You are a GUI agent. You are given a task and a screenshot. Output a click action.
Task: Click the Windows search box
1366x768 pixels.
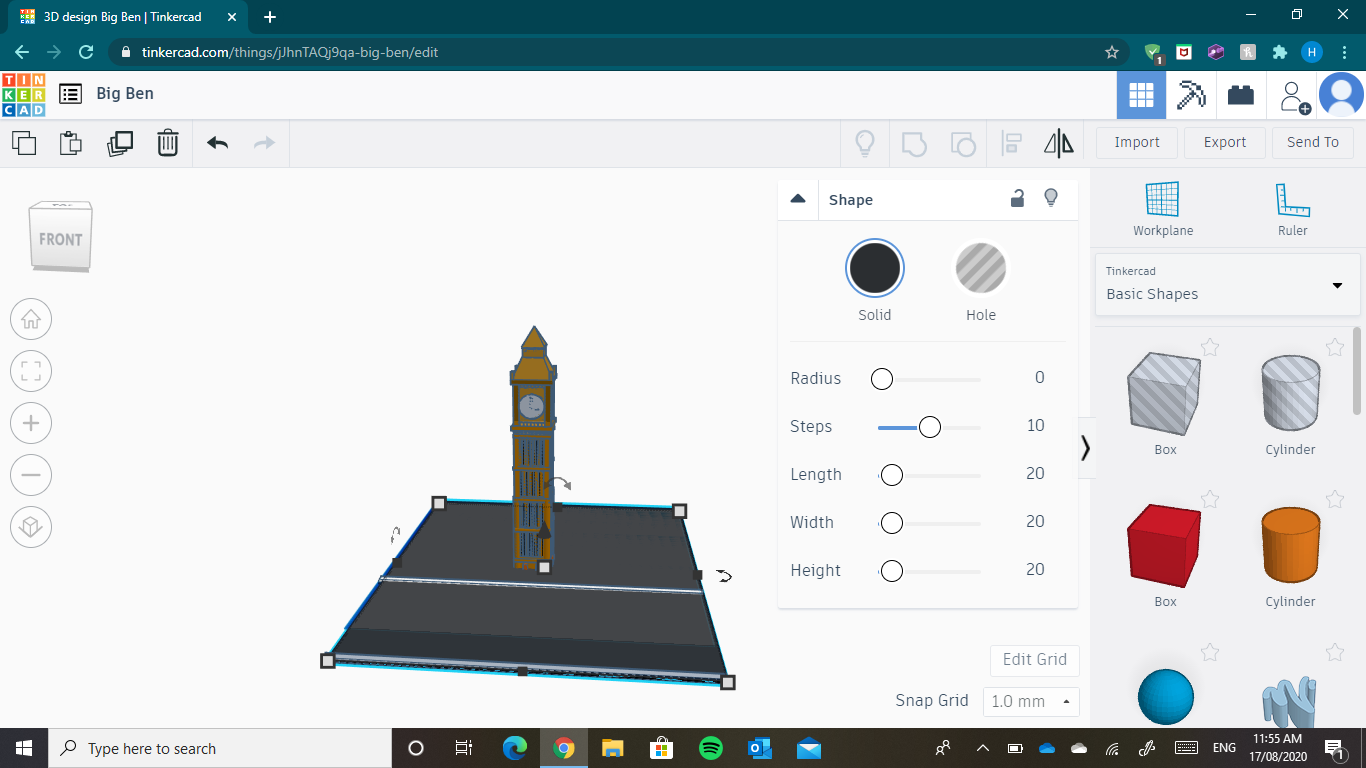(220, 748)
